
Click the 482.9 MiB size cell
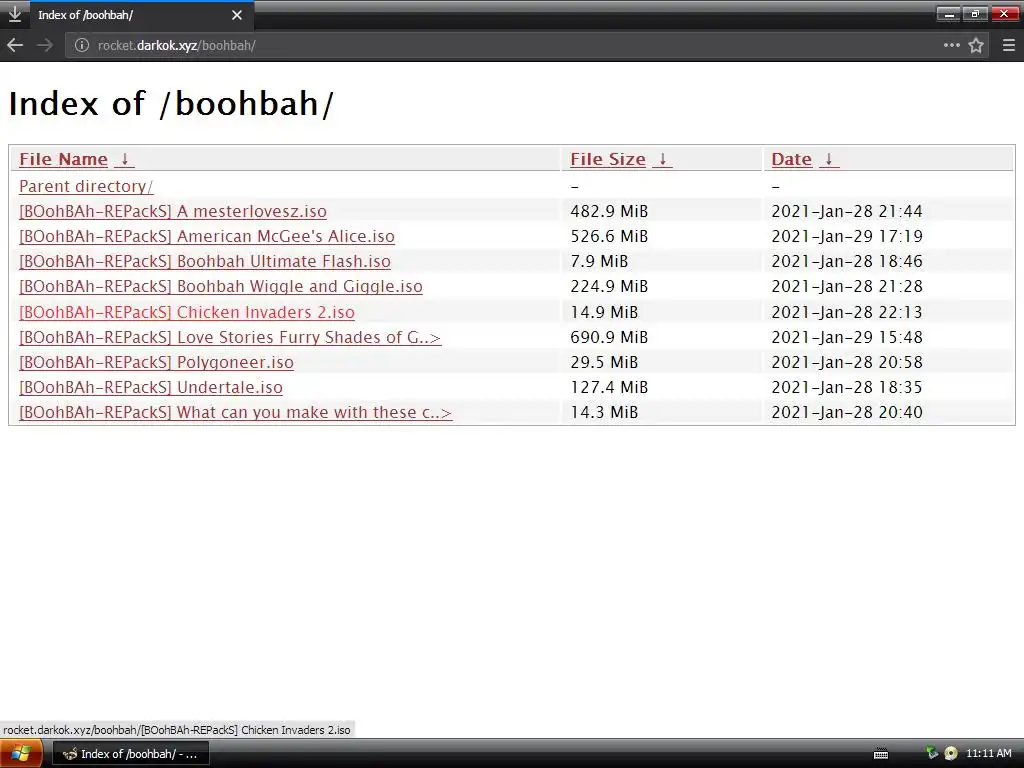pos(609,212)
